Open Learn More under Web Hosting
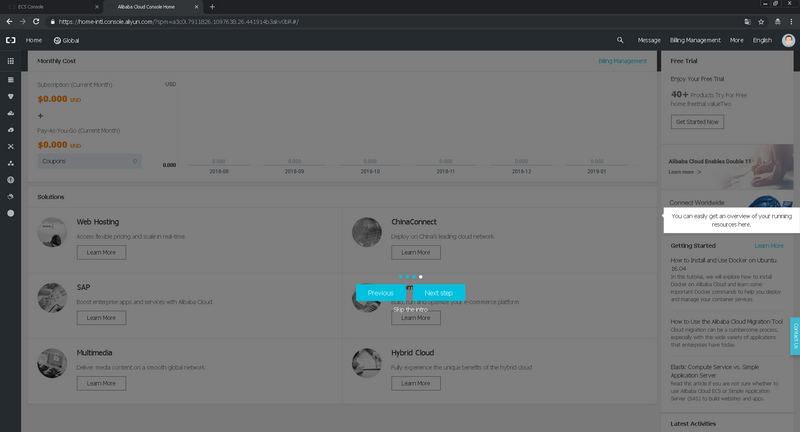Image resolution: width=800 pixels, height=432 pixels. pyautogui.click(x=101, y=252)
